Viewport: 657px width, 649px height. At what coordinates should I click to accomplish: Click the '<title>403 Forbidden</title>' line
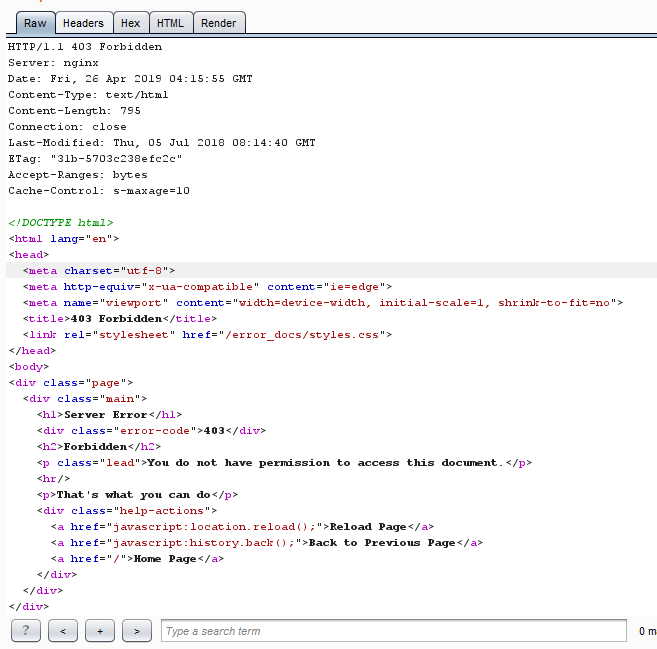[x=120, y=318]
